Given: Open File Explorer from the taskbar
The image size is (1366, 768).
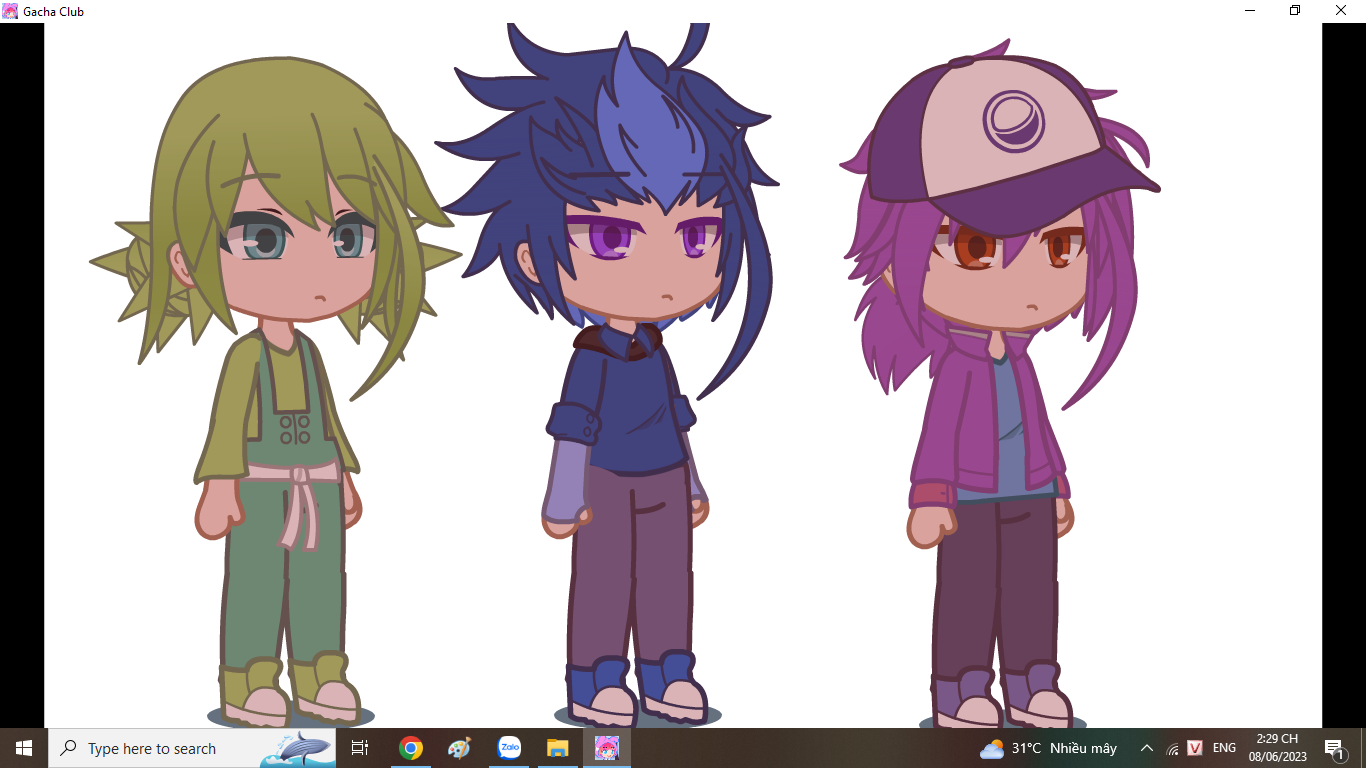Looking at the screenshot, I should 557,748.
